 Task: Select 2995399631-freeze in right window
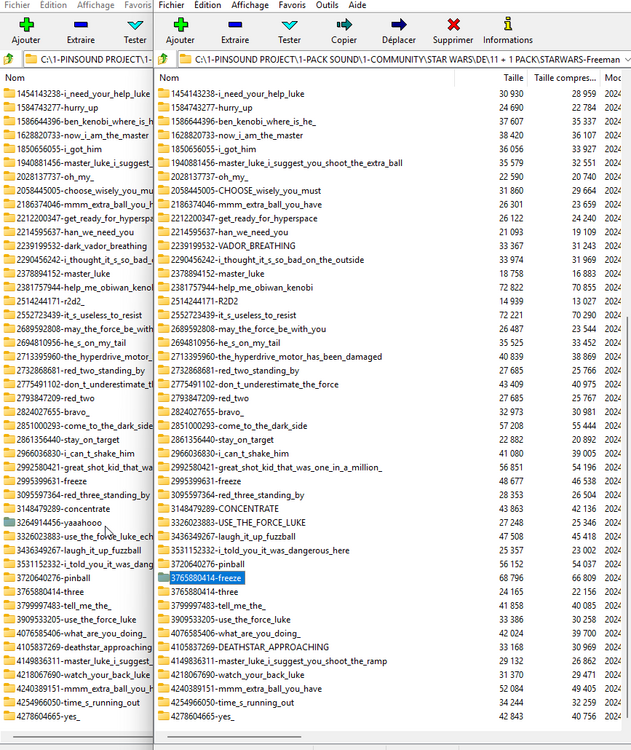point(206,481)
